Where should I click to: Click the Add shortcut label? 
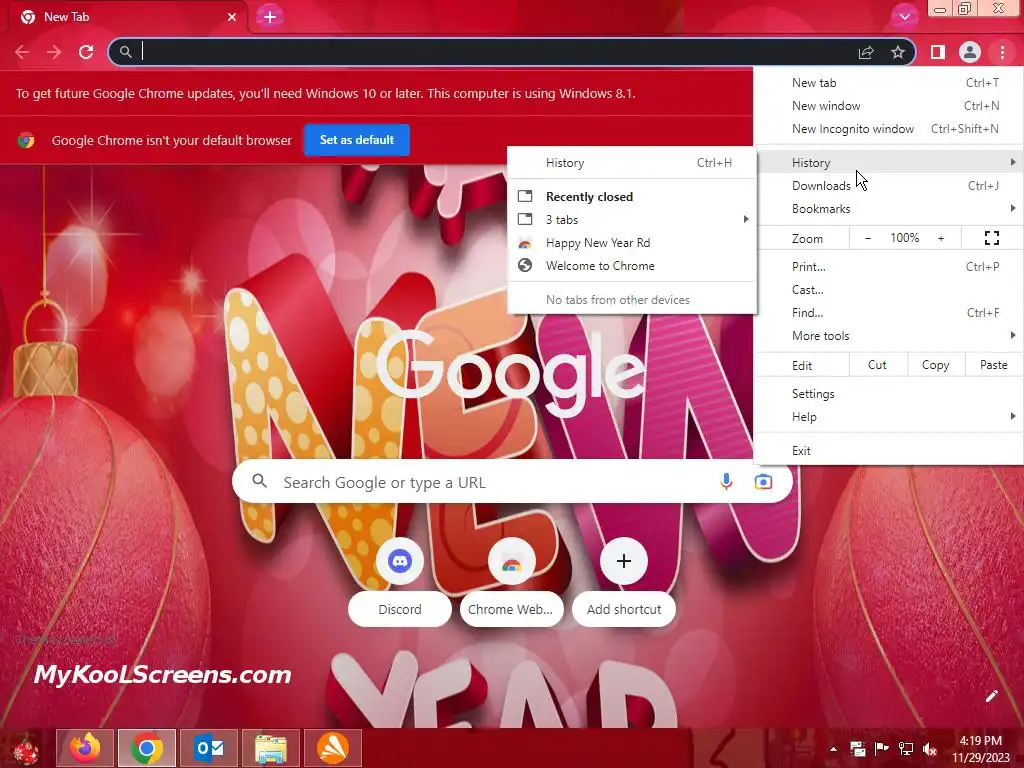[x=624, y=609]
